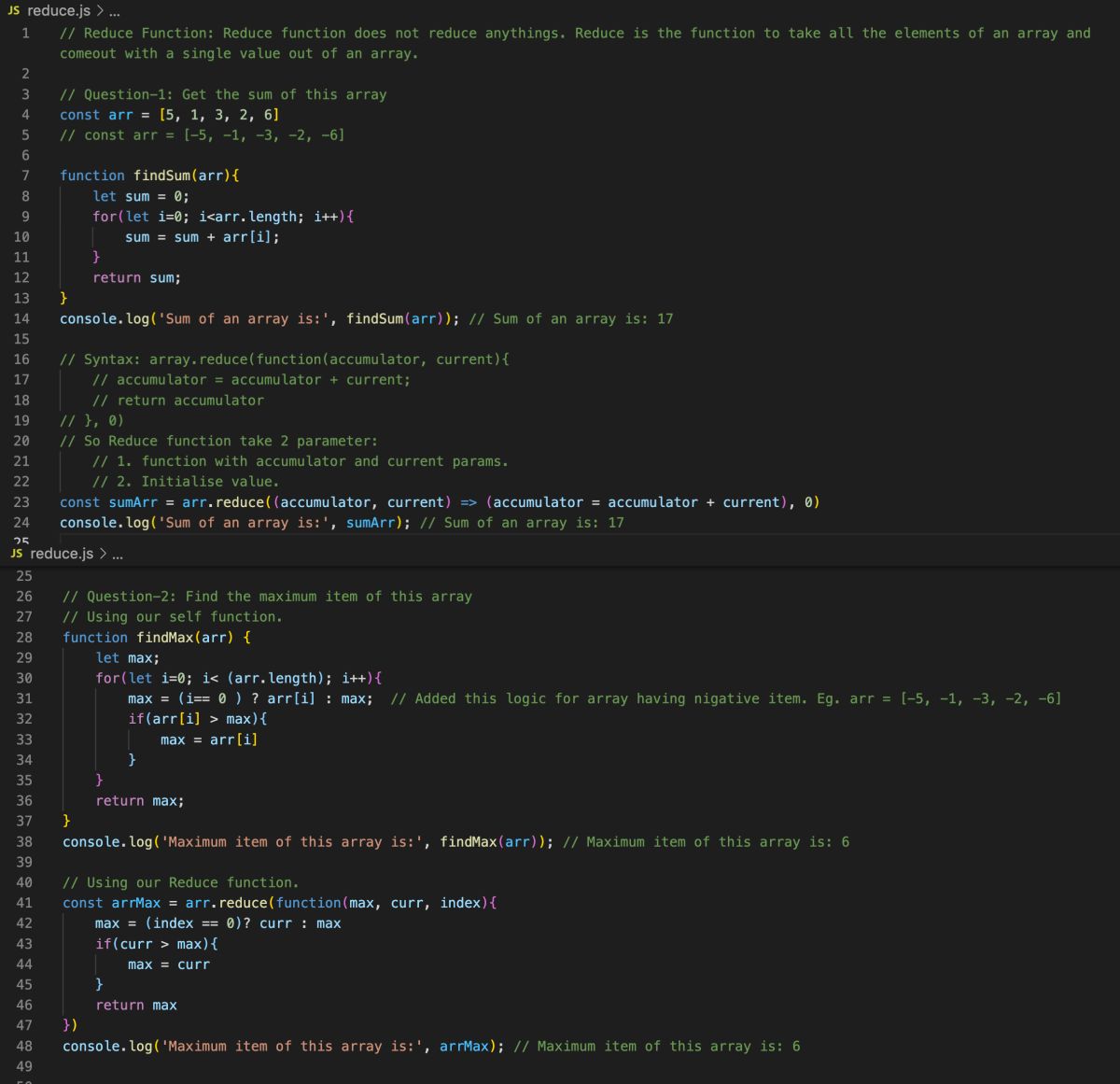
Task: Click the statement 'sum = sum + arr[i];'
Action: click(203, 237)
